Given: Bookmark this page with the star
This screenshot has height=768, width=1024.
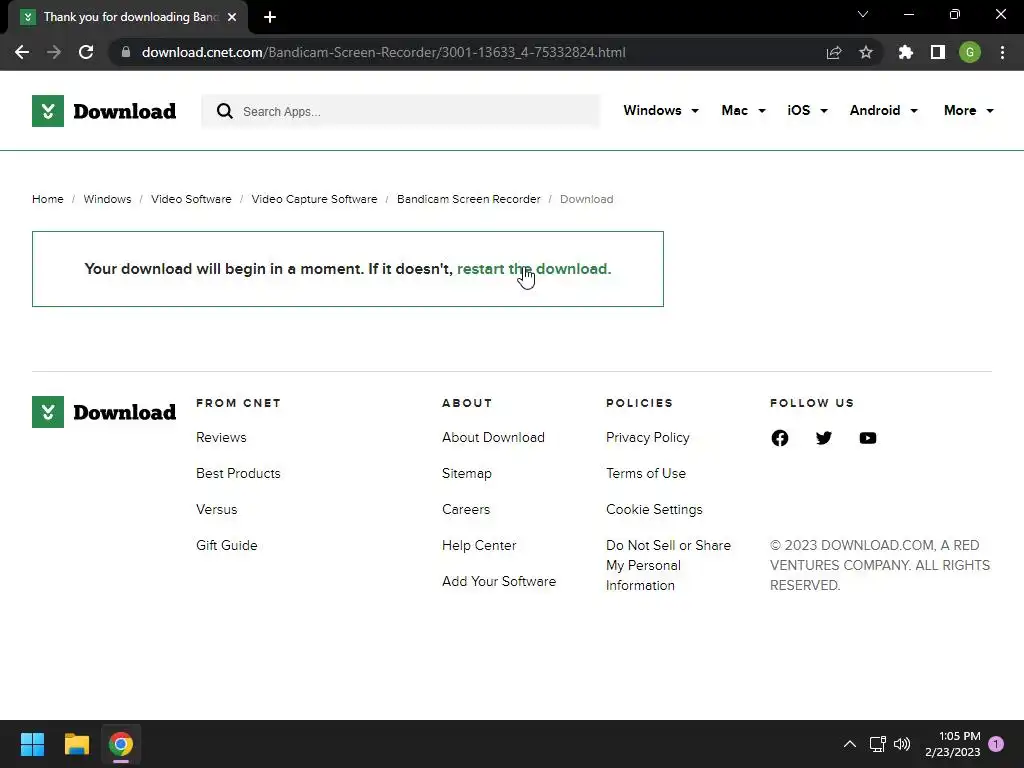Looking at the screenshot, I should pos(866,52).
